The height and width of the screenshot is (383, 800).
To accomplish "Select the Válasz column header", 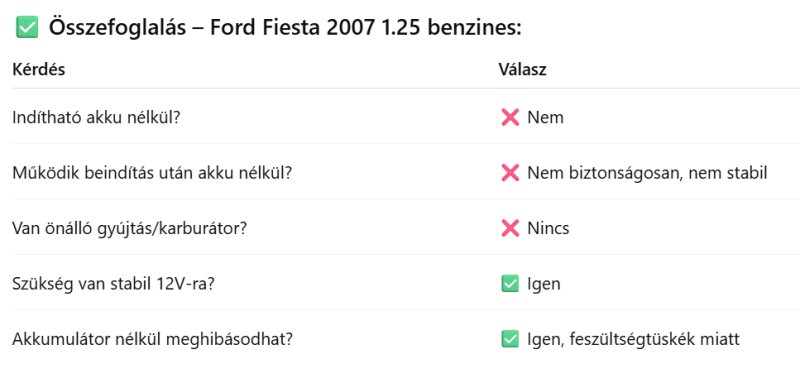I will (x=522, y=69).
